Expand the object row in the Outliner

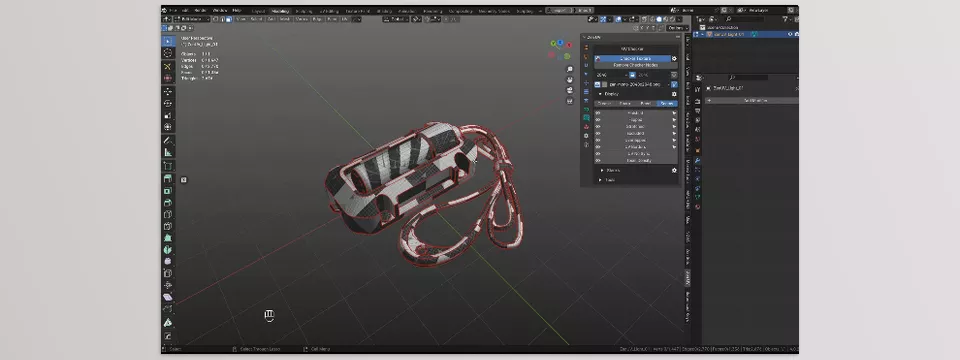[702, 34]
